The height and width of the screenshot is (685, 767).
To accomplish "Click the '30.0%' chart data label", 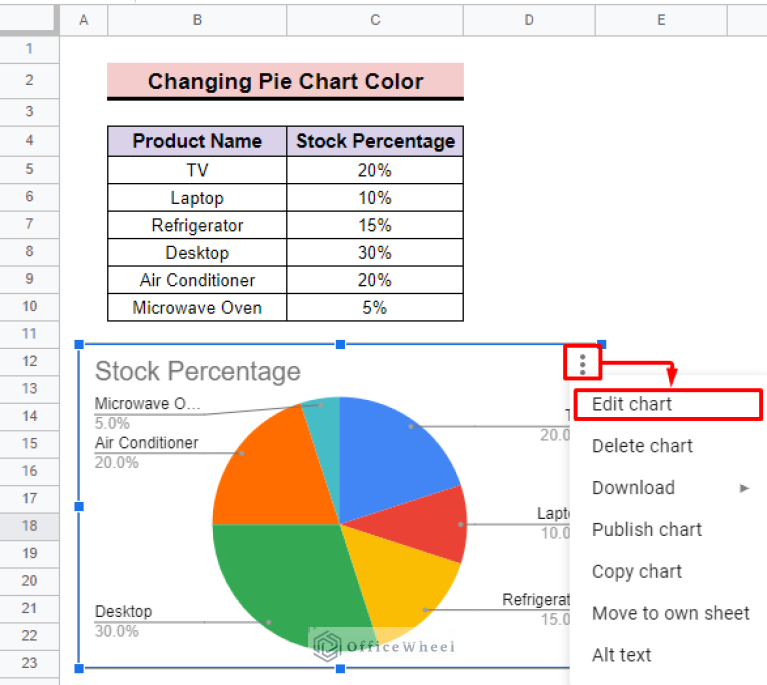I will (116, 631).
